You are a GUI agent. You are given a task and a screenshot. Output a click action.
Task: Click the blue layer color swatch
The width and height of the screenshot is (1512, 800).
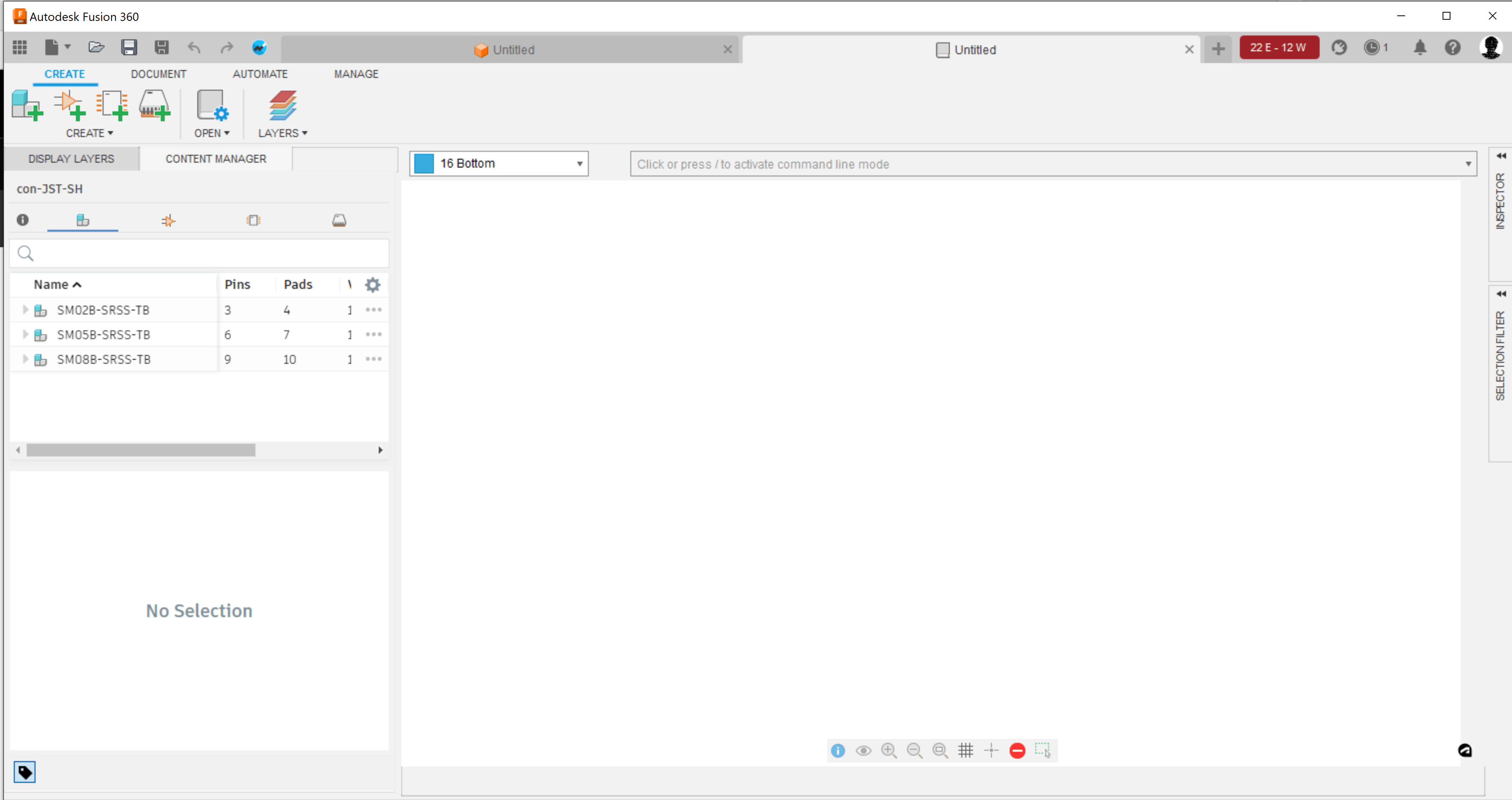(424, 164)
